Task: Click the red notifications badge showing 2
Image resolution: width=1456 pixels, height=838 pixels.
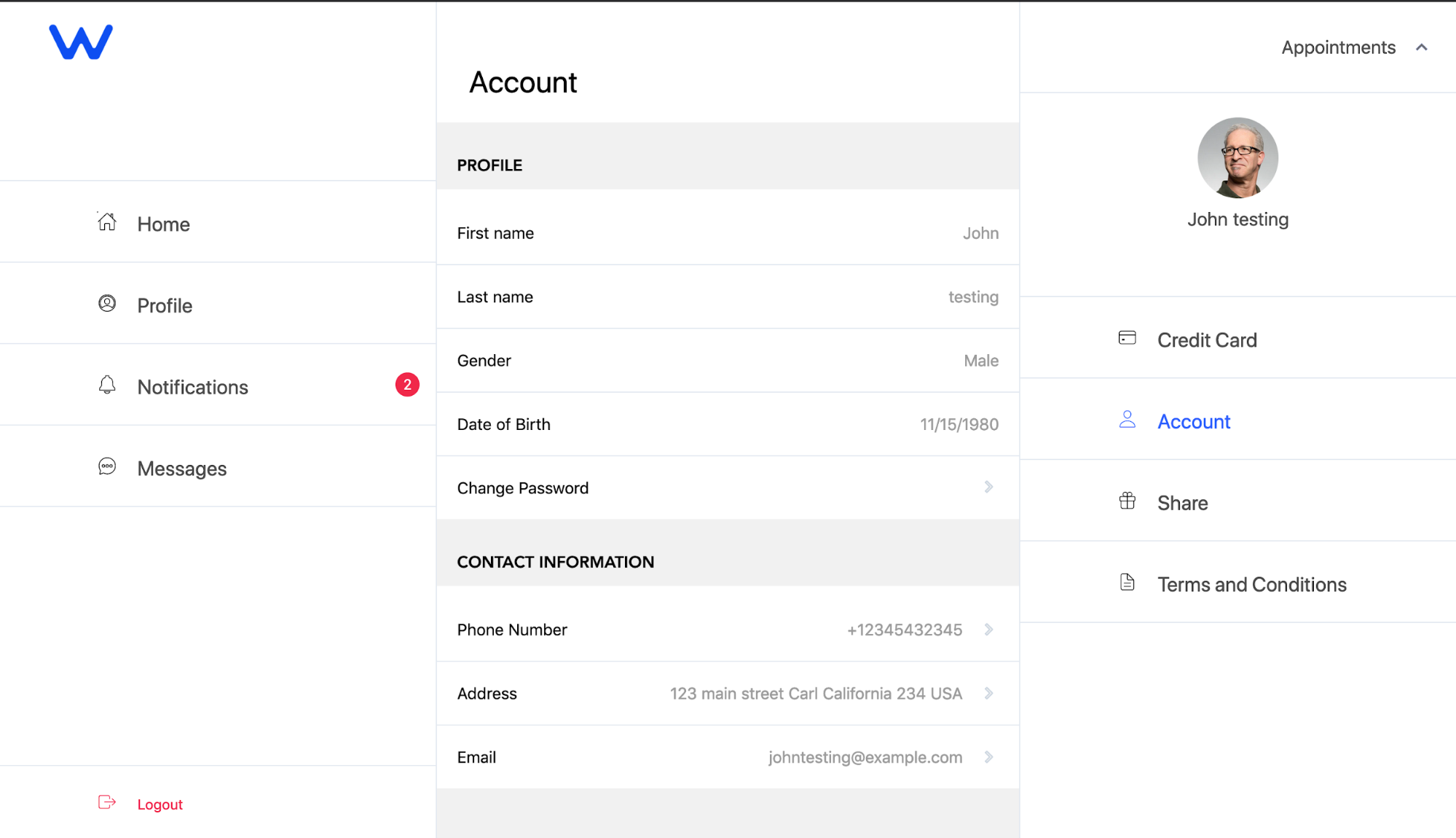Action: tap(407, 385)
